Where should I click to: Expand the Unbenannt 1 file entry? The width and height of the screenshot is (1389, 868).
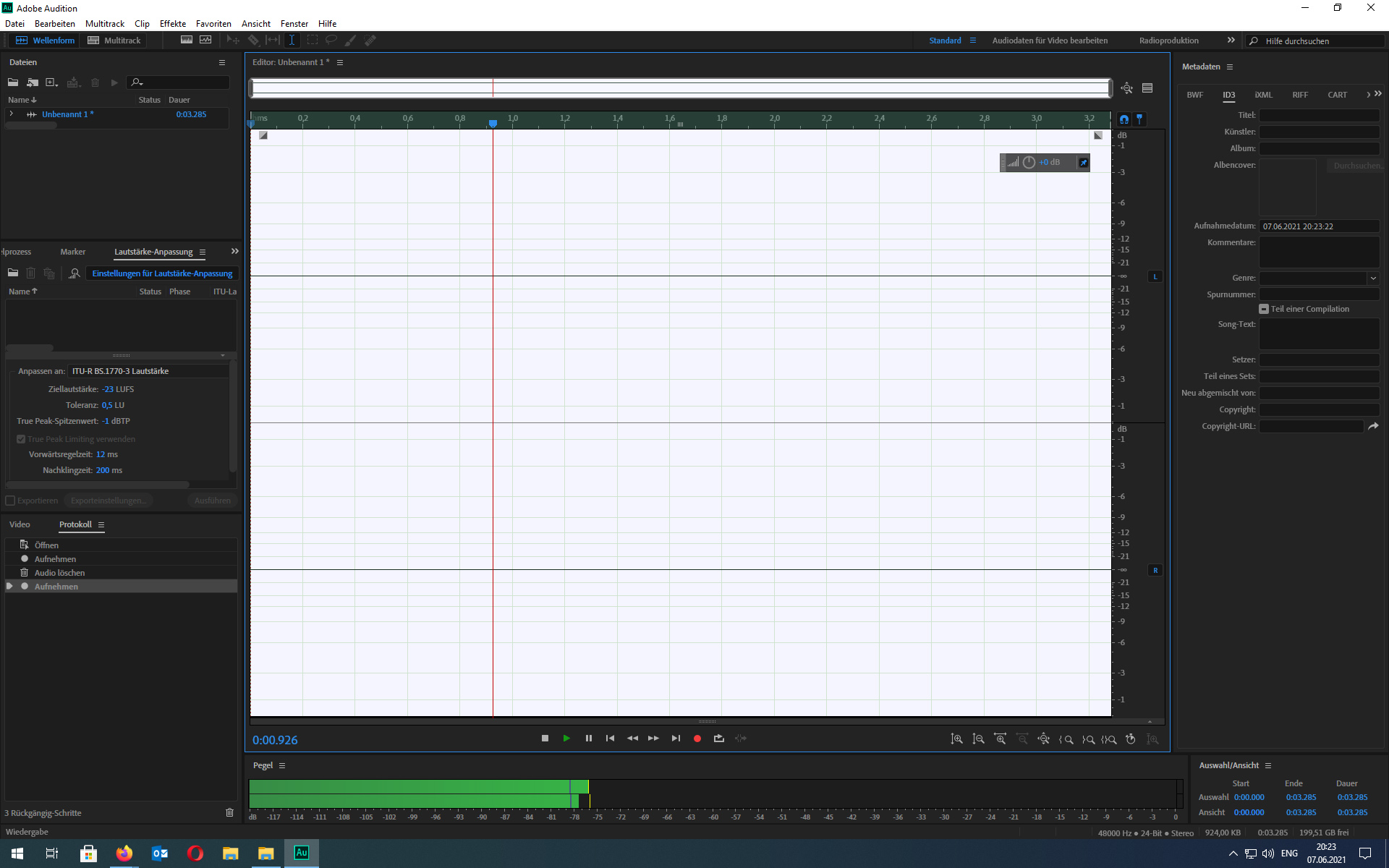pyautogui.click(x=12, y=114)
